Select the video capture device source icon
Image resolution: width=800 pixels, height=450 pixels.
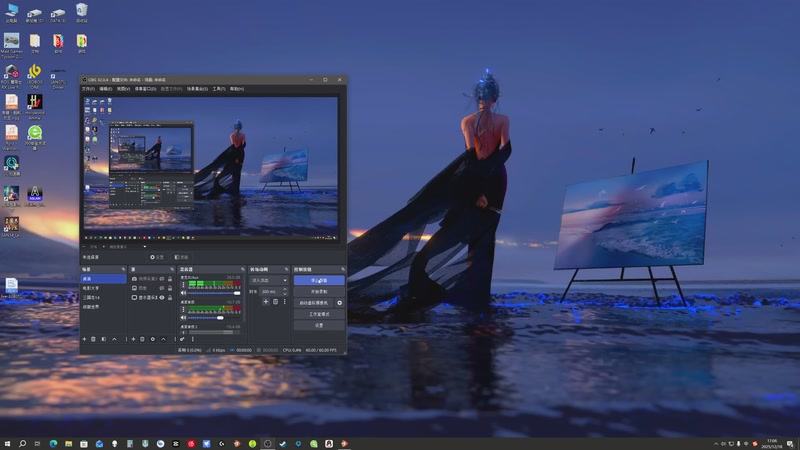[x=134, y=279]
